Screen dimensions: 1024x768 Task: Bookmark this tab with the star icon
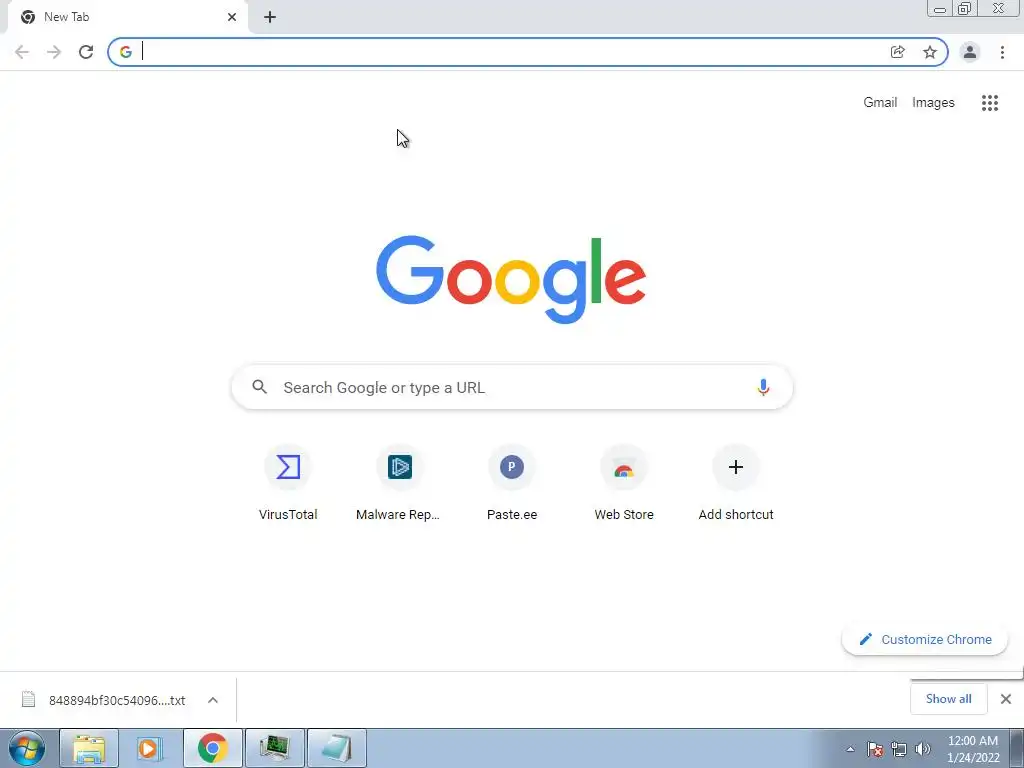pyautogui.click(x=930, y=52)
